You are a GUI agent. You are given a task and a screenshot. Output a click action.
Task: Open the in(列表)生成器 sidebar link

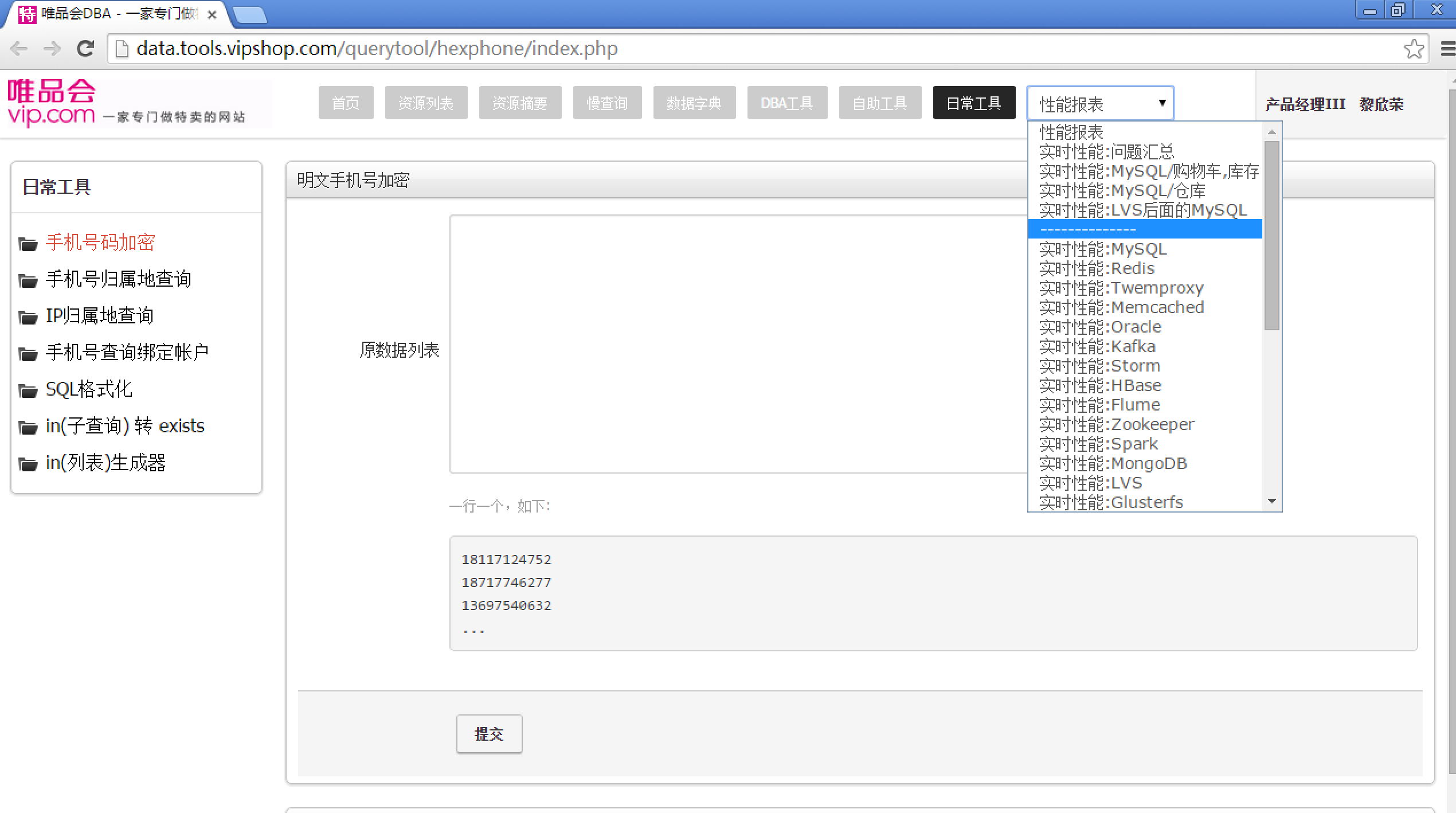[x=106, y=463]
